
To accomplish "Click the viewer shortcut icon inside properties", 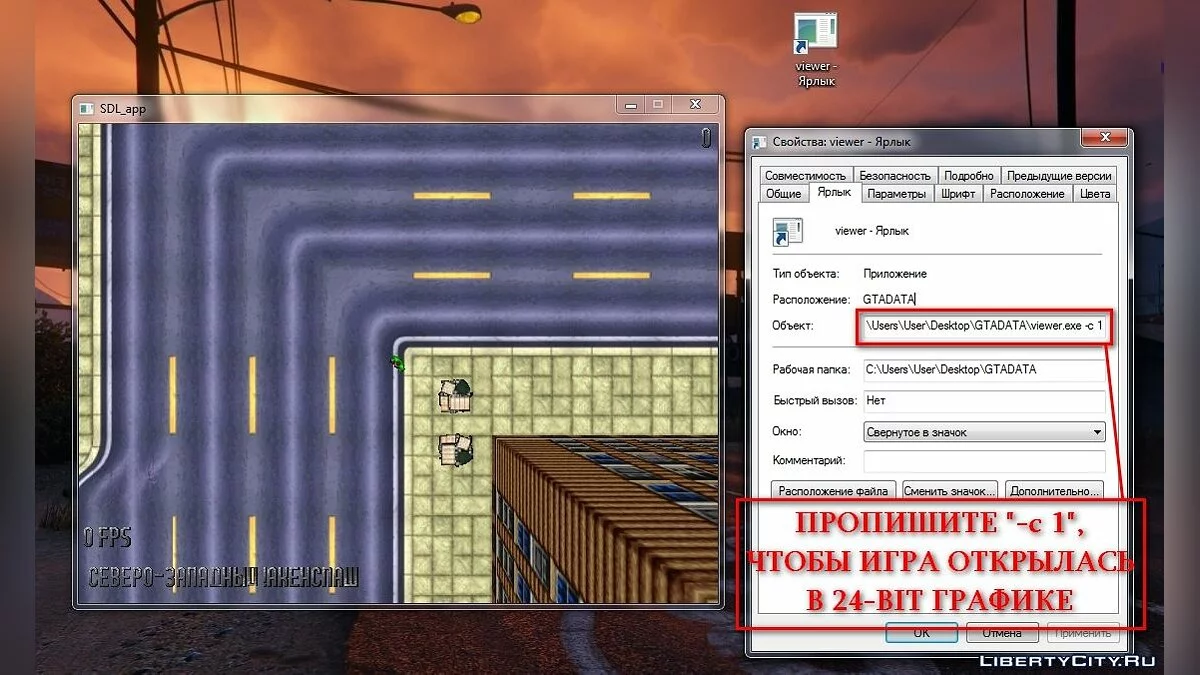I will coord(788,232).
